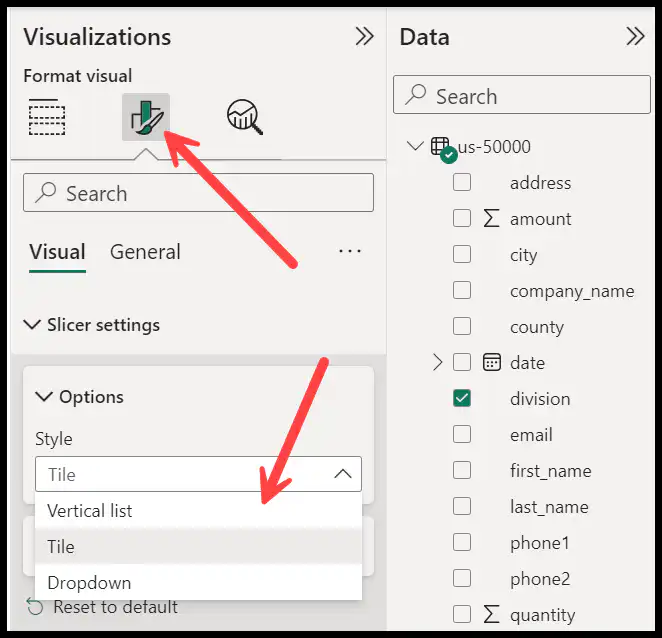
Task: Select the Format visual paintbrush icon
Action: (x=146, y=117)
